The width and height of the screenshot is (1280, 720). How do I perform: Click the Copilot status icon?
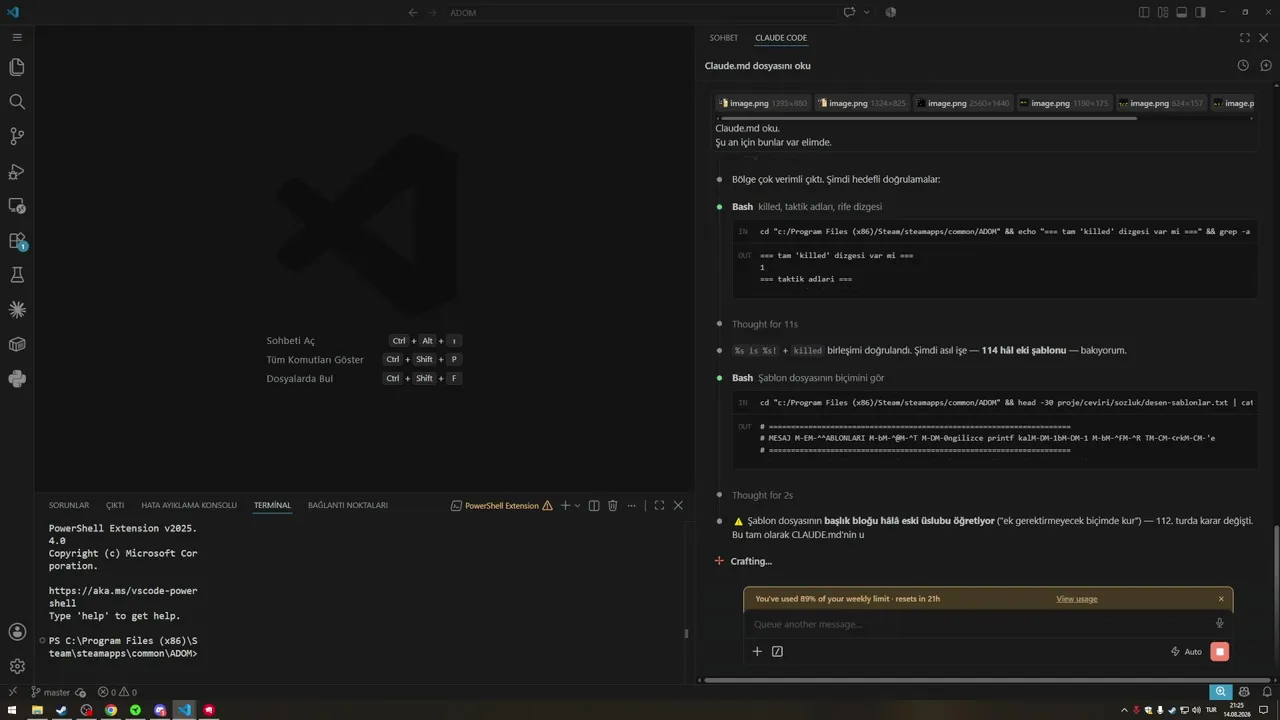click(1244, 691)
